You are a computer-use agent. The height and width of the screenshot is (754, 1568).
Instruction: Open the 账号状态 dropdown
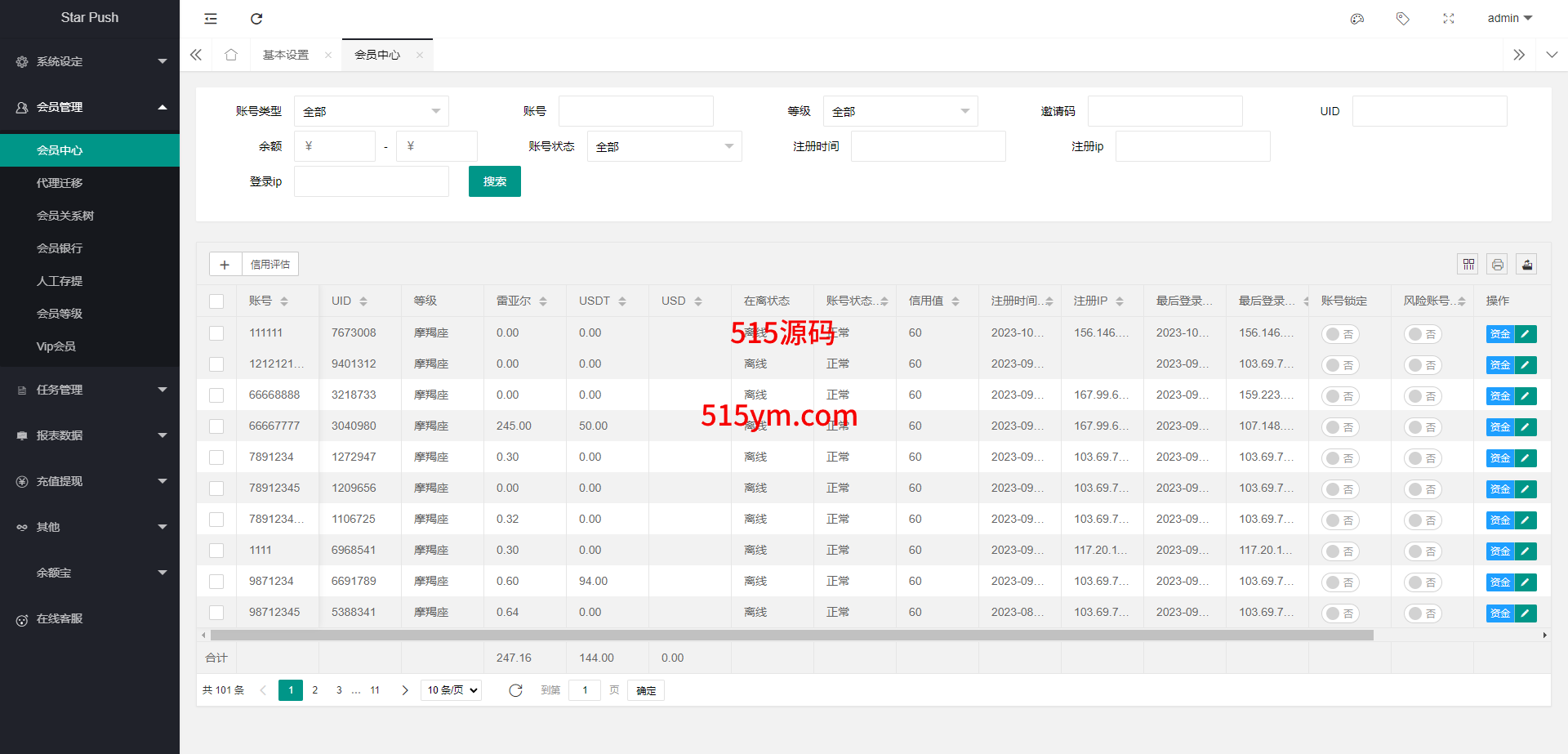(x=664, y=146)
